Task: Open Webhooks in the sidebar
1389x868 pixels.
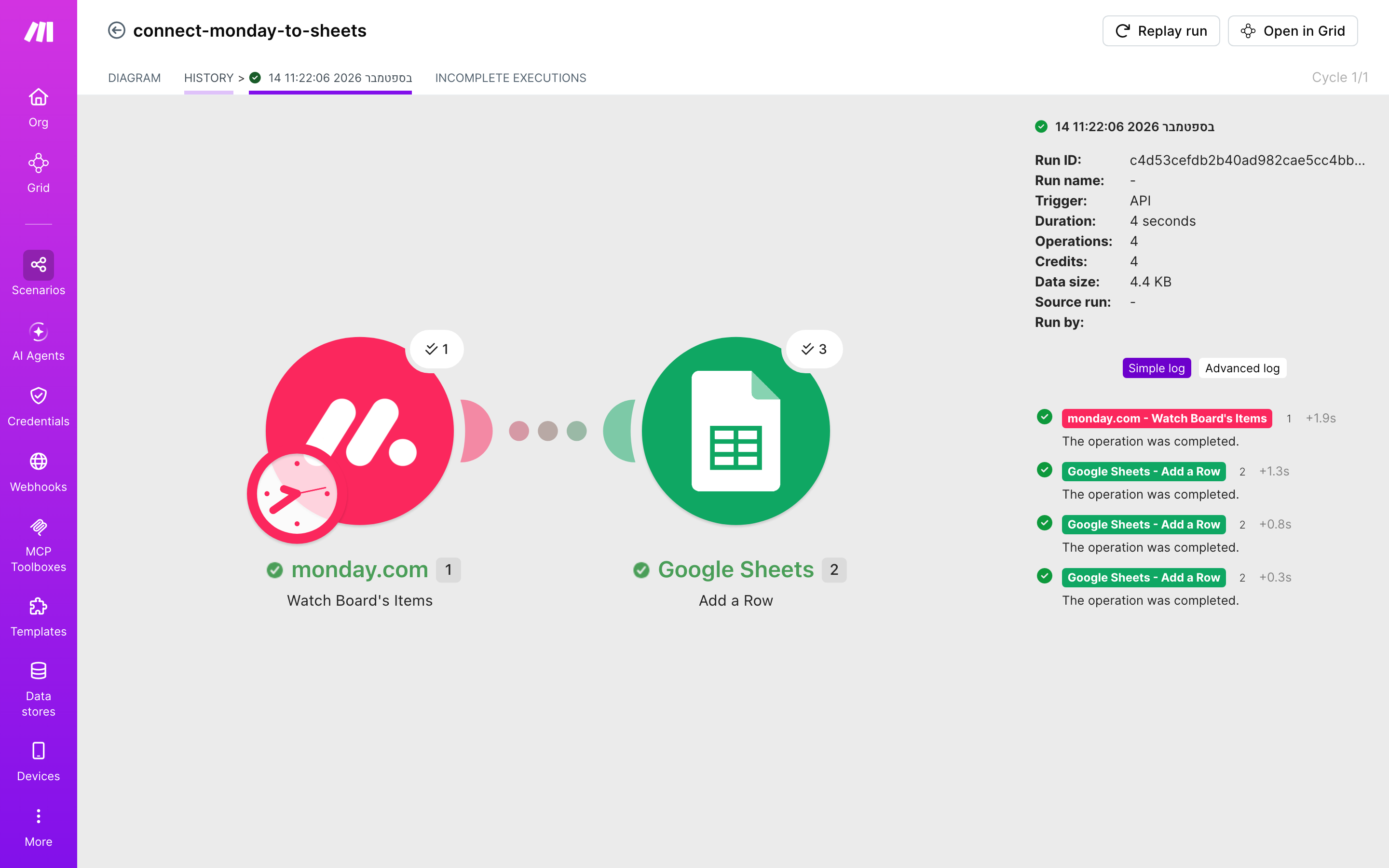Action: 39,473
